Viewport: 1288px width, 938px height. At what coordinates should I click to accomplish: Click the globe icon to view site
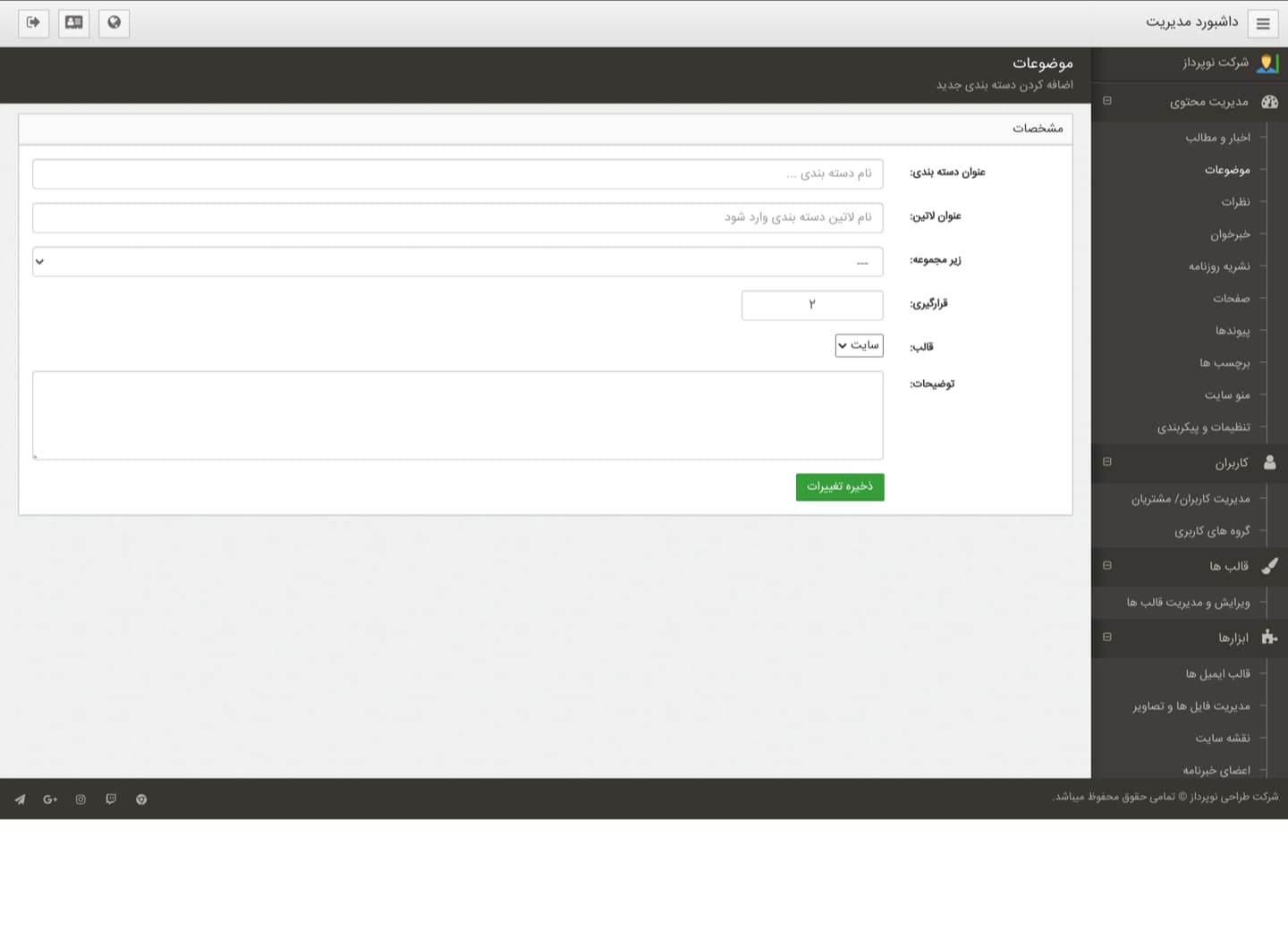tap(114, 23)
